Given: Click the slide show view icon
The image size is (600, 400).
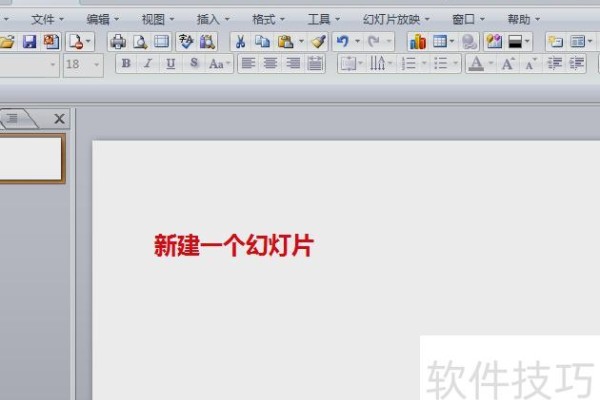Looking at the screenshot, I should tap(161, 41).
